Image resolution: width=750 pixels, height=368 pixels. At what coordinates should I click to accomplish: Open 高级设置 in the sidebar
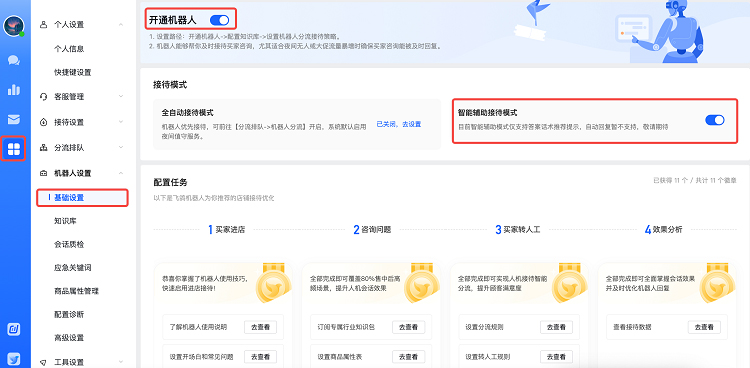69,338
